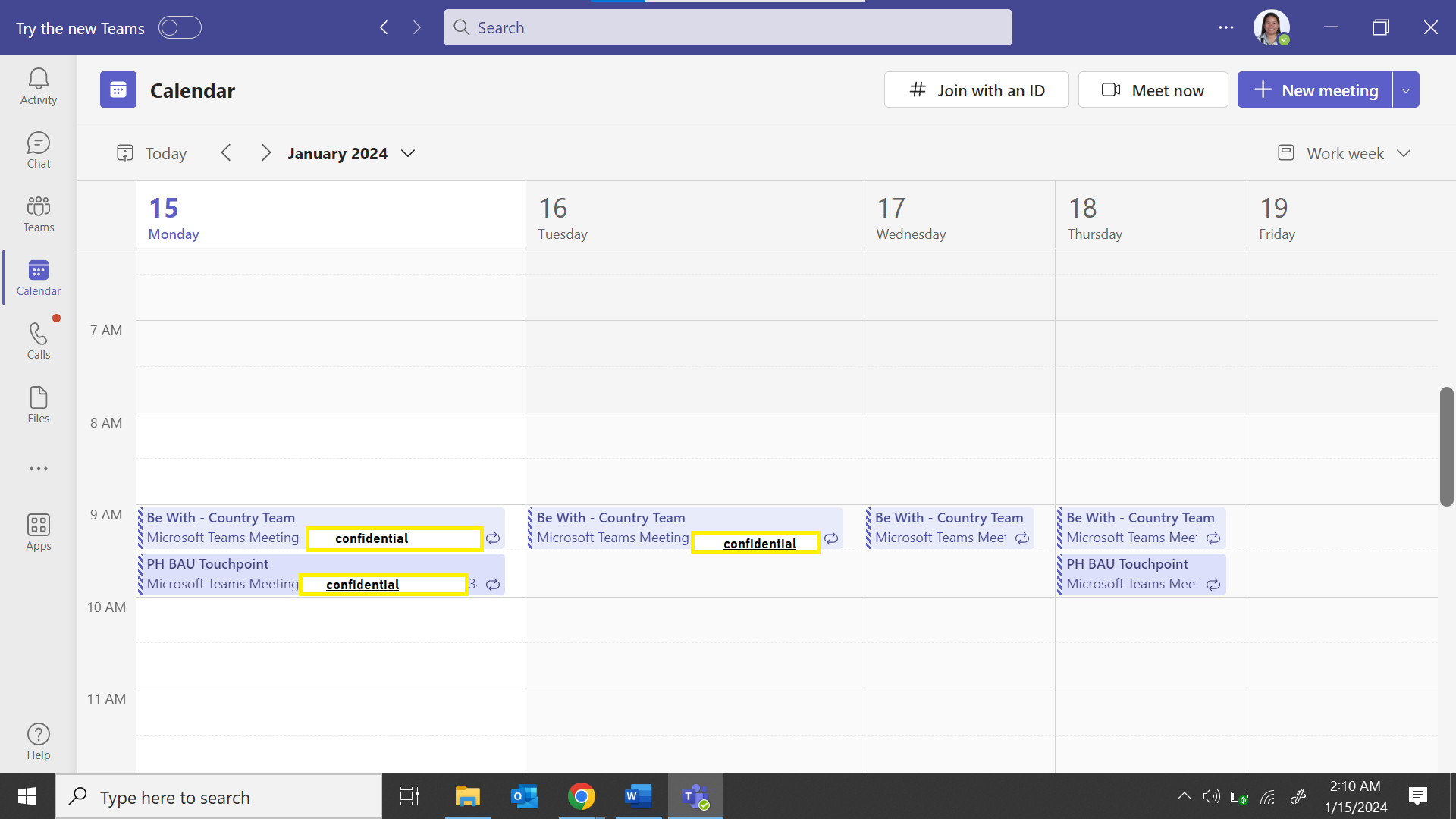The image size is (1456, 819).
Task: Click the more apps ellipsis in the sidebar
Action: tap(39, 469)
